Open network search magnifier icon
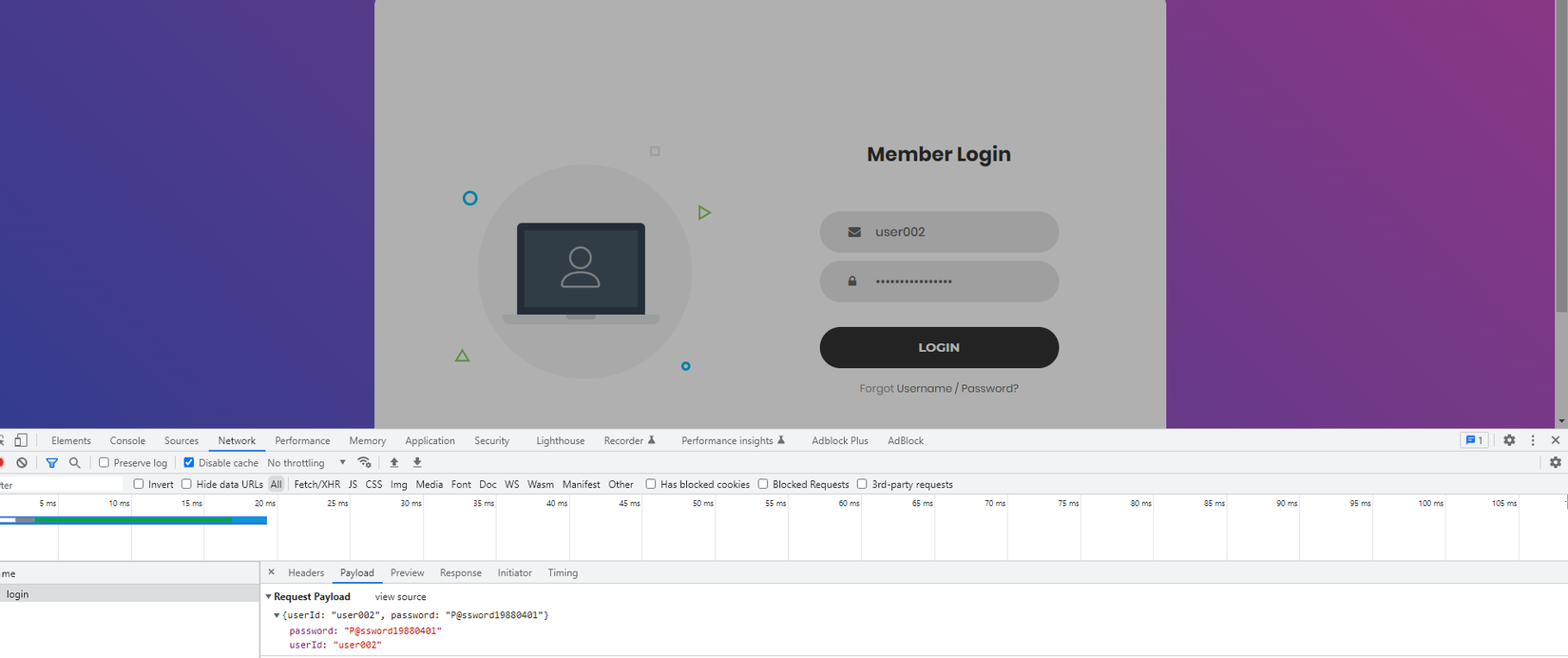 (x=74, y=463)
